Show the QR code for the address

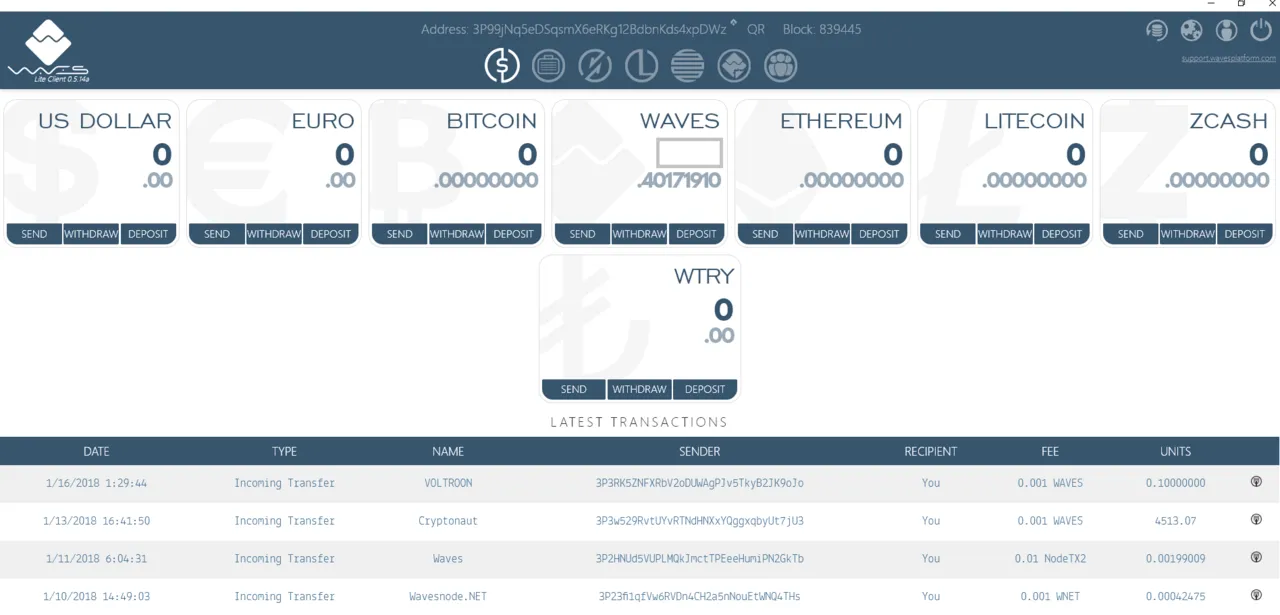tap(756, 30)
